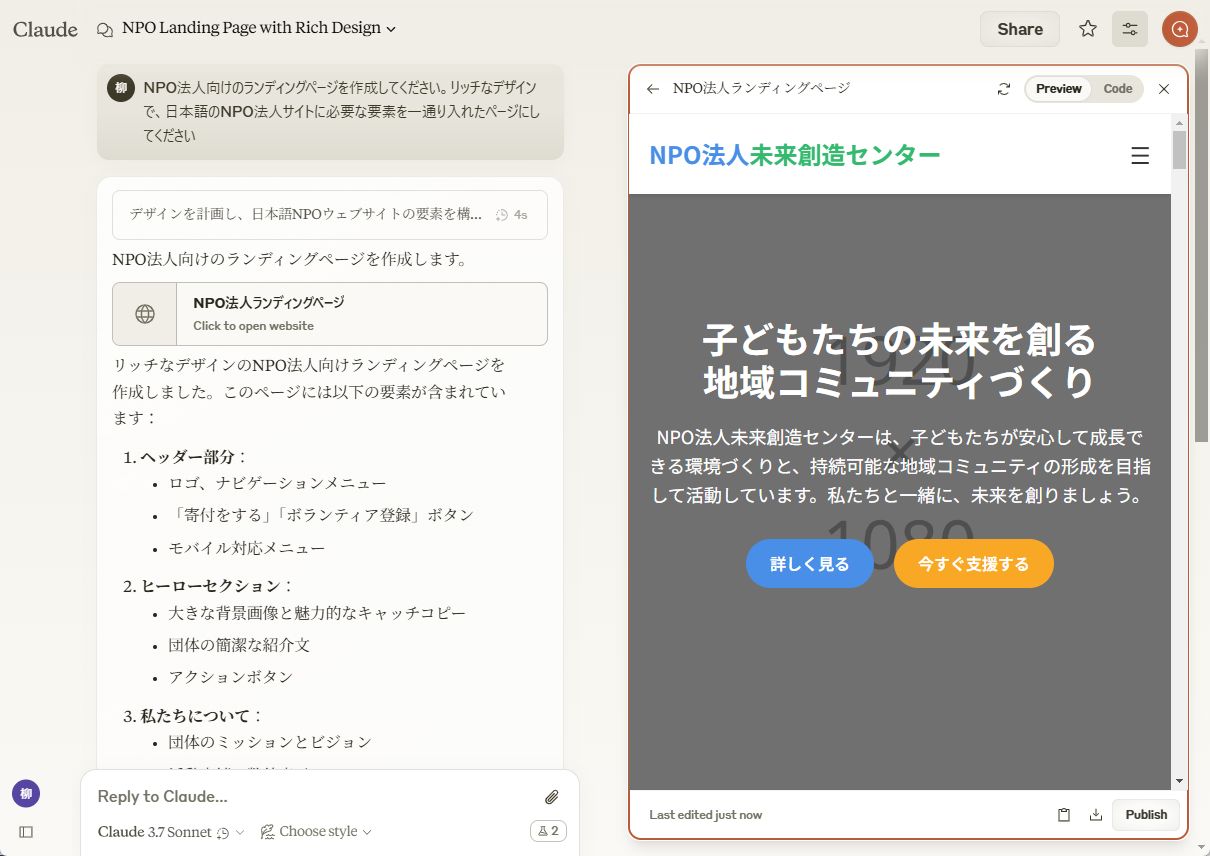This screenshot has height=856, width=1210.
Task: Click the 4s thinking time indicator
Action: coord(511,215)
